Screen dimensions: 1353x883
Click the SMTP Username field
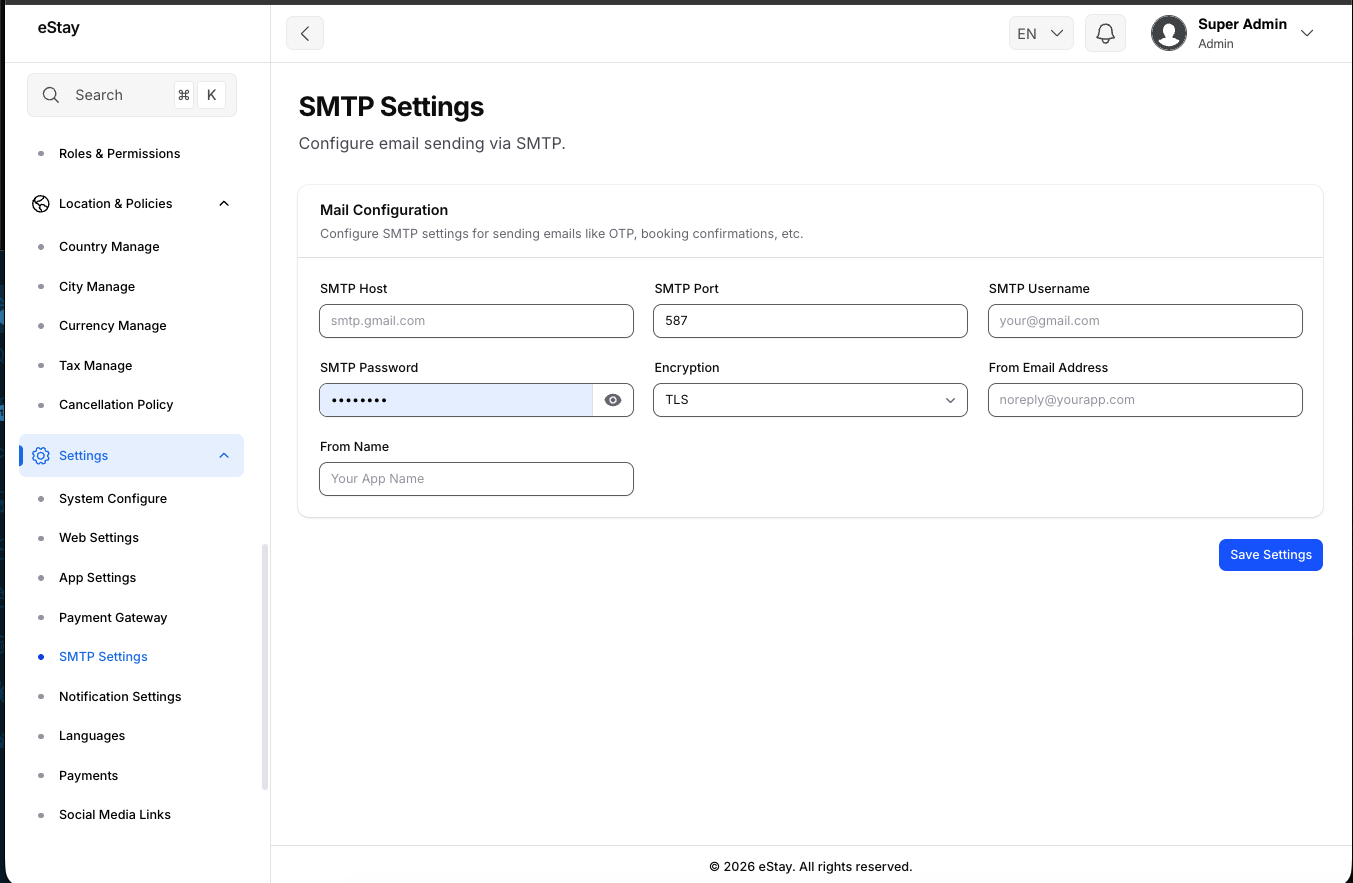tap(1145, 321)
